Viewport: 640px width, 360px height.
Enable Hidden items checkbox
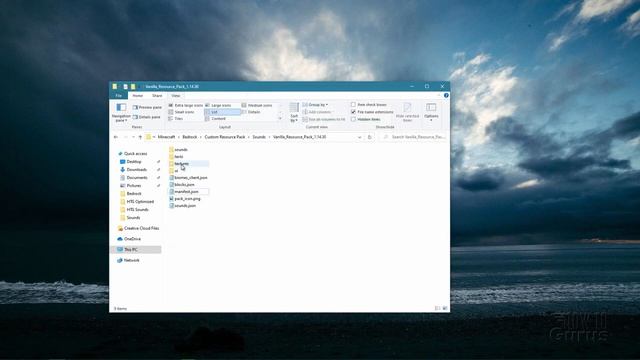(353, 119)
